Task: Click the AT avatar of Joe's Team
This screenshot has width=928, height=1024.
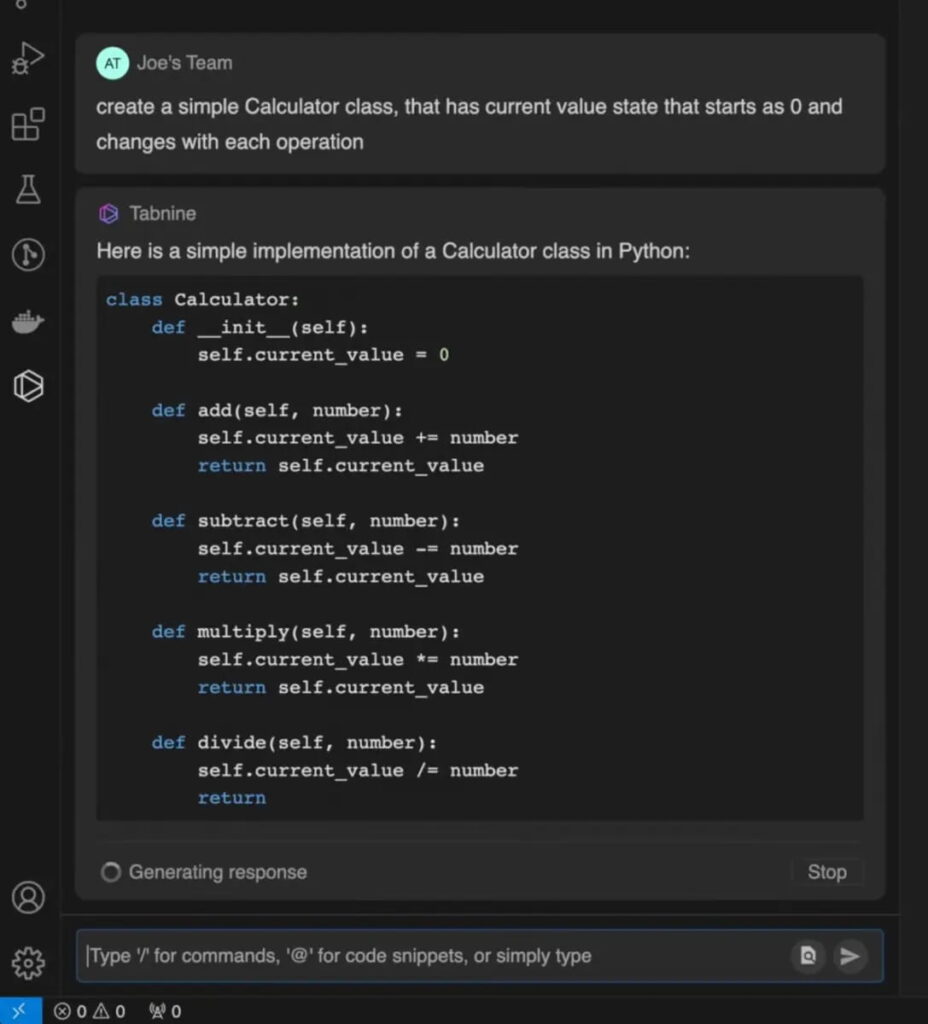Action: [112, 63]
